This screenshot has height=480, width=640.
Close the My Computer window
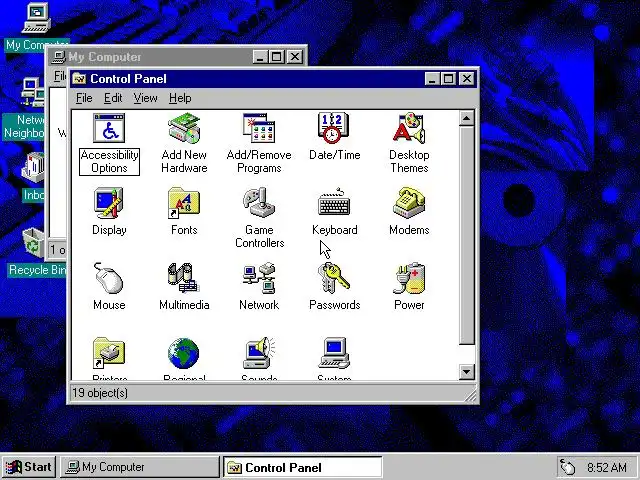pyautogui.click(x=295, y=56)
